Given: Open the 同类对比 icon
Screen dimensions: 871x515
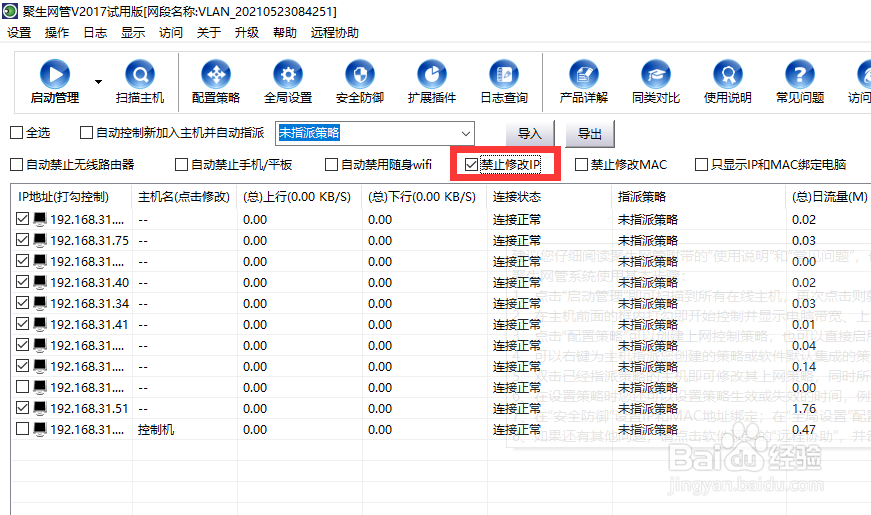Looking at the screenshot, I should (x=655, y=74).
